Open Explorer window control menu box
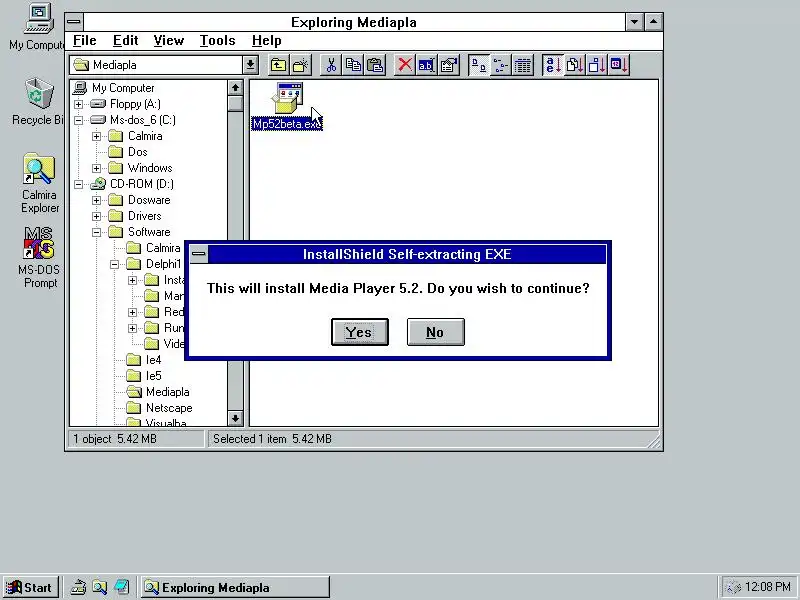800x600 pixels. coord(74,22)
